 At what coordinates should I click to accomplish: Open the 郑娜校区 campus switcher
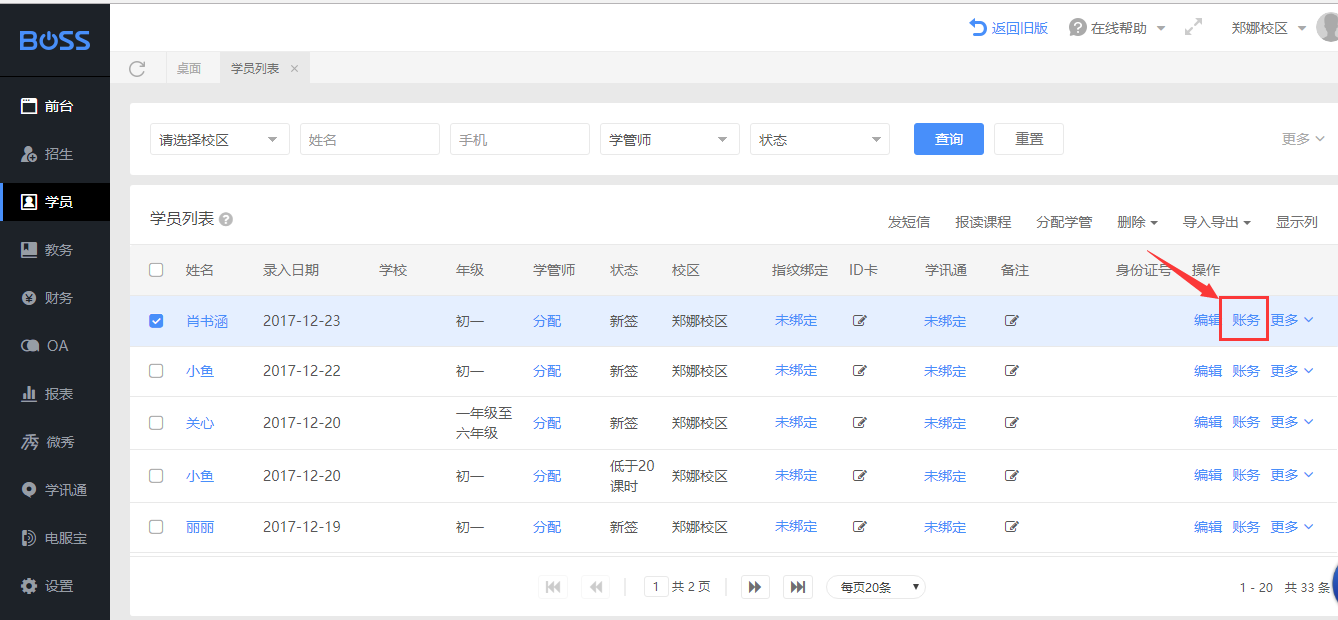point(1269,28)
